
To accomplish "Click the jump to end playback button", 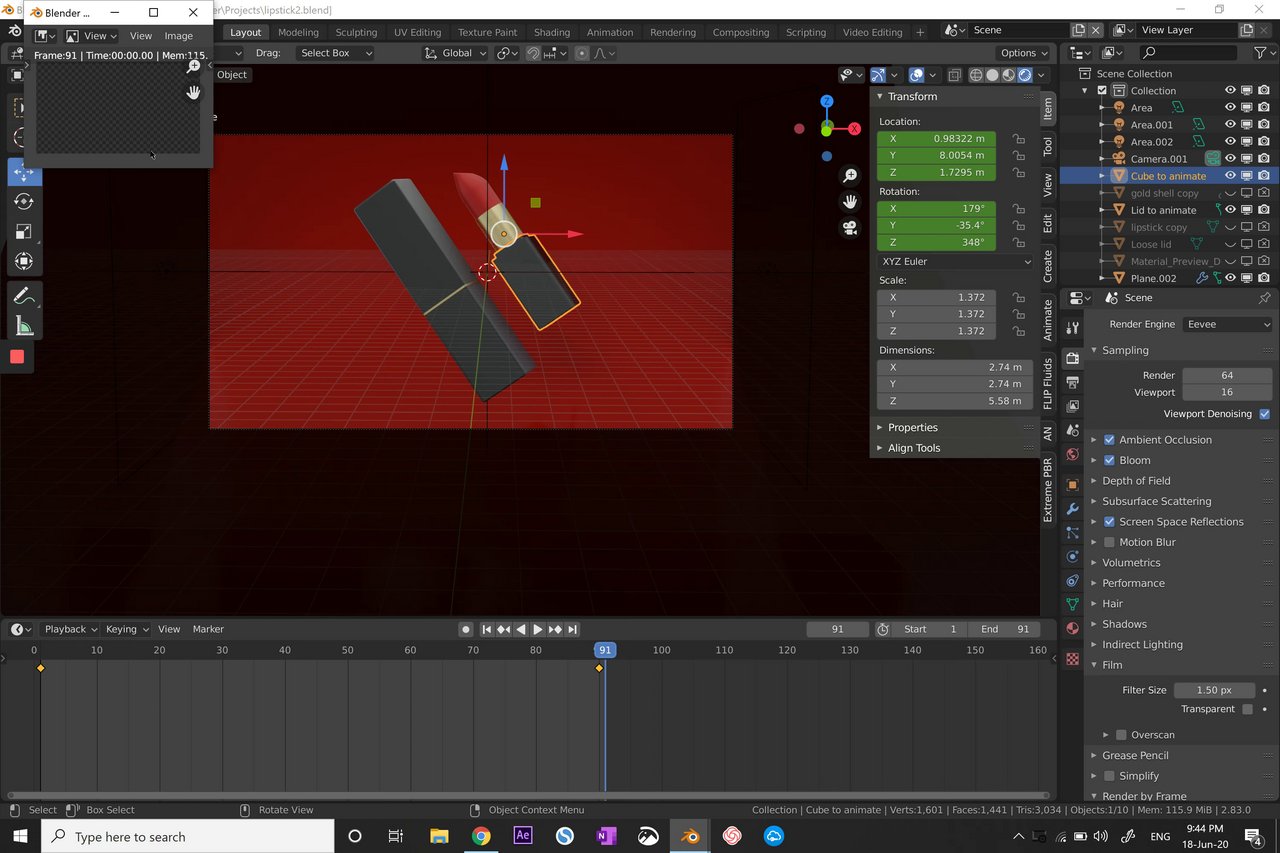I will [572, 629].
